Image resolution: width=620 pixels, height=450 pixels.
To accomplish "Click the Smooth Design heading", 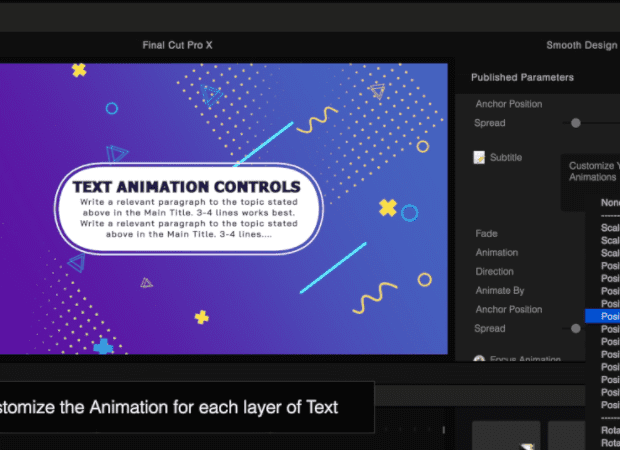I will tap(582, 45).
